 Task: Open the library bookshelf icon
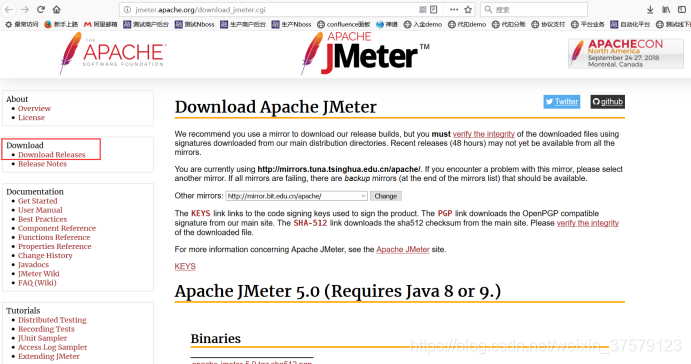pyautogui.click(x=666, y=10)
